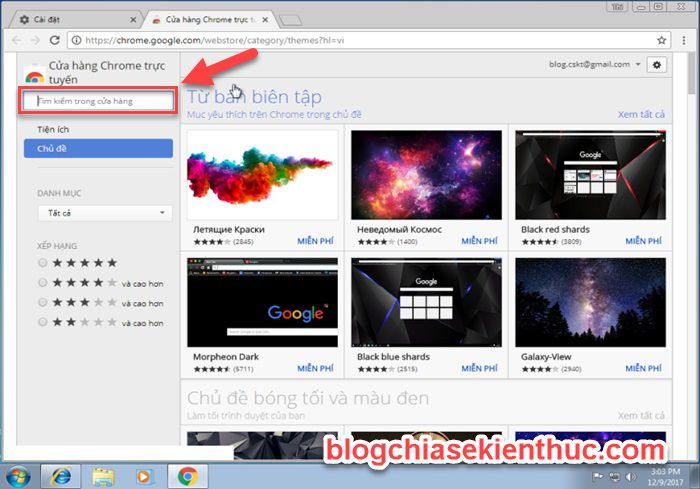
Task: Reload the page with refresh icon
Action: pyautogui.click(x=54, y=40)
